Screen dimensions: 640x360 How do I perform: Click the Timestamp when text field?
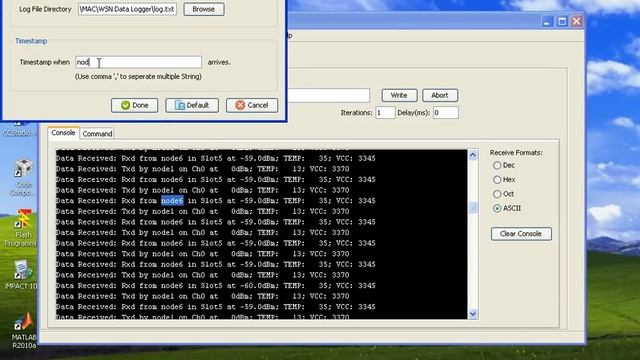click(138, 62)
